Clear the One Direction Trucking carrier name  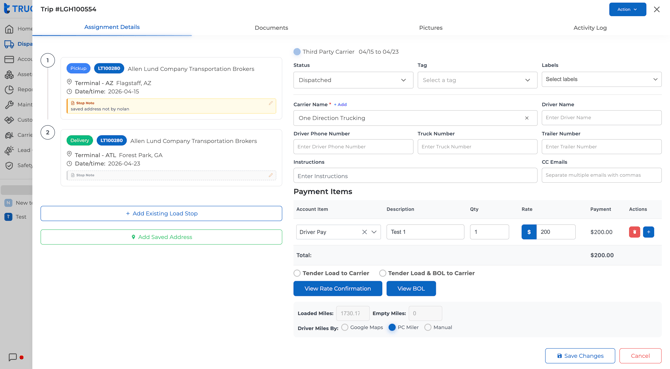click(527, 118)
